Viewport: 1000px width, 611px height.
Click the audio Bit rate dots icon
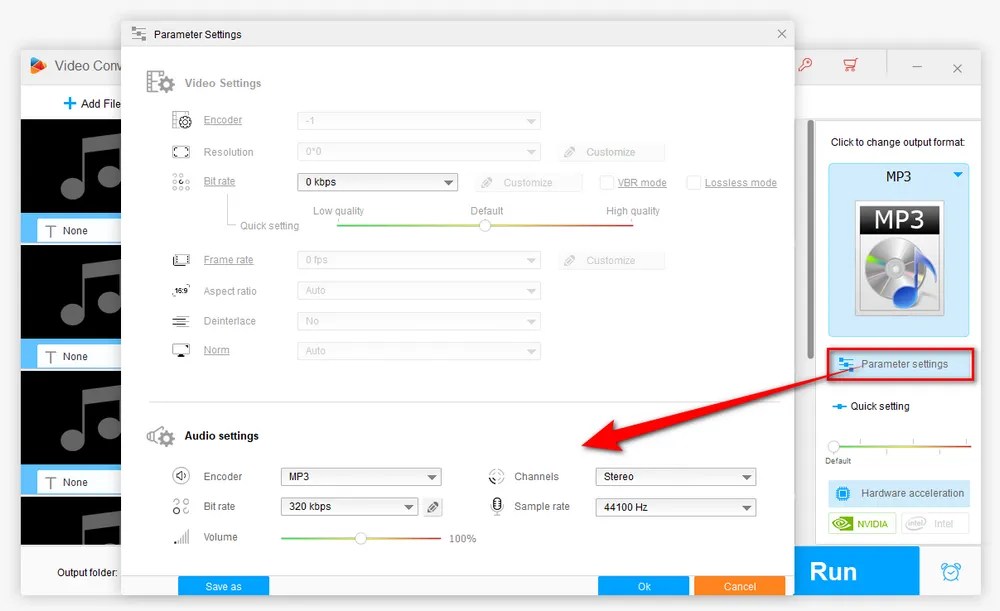181,506
